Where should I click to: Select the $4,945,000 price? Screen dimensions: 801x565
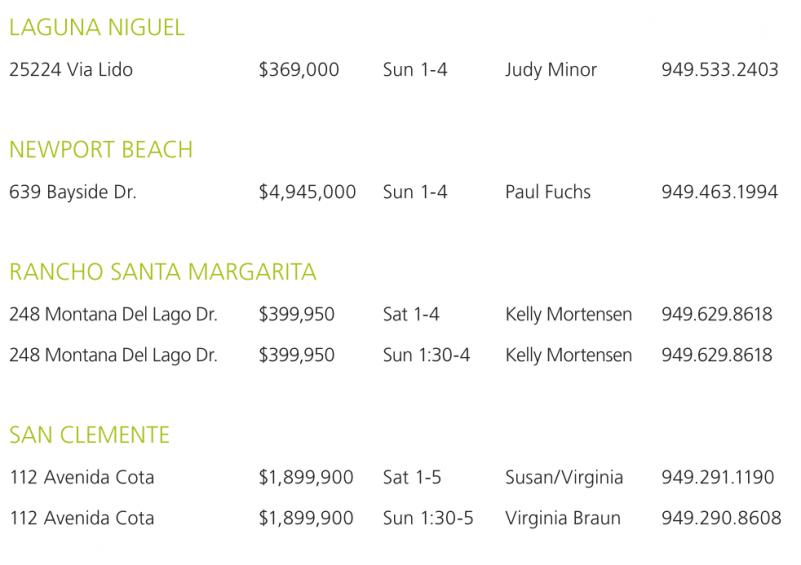coord(307,192)
